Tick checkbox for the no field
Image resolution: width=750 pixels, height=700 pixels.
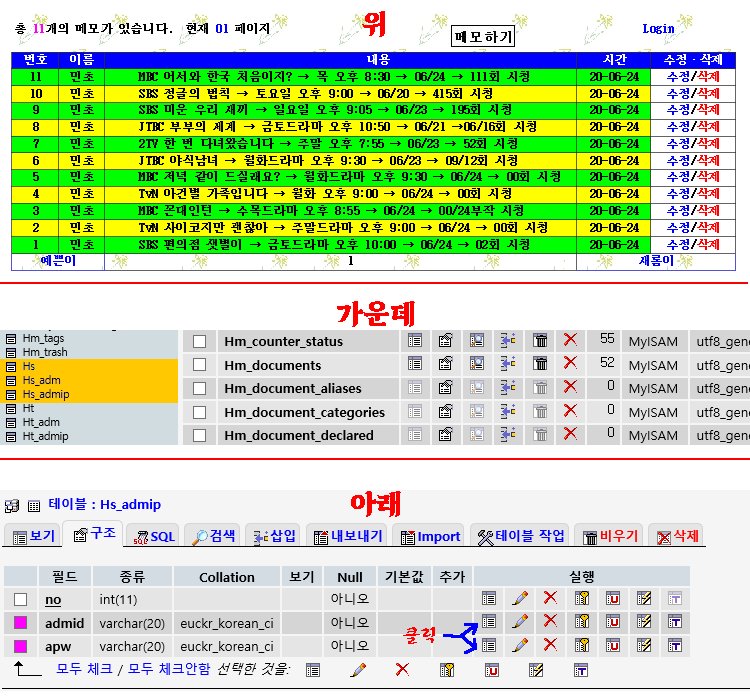[21, 600]
